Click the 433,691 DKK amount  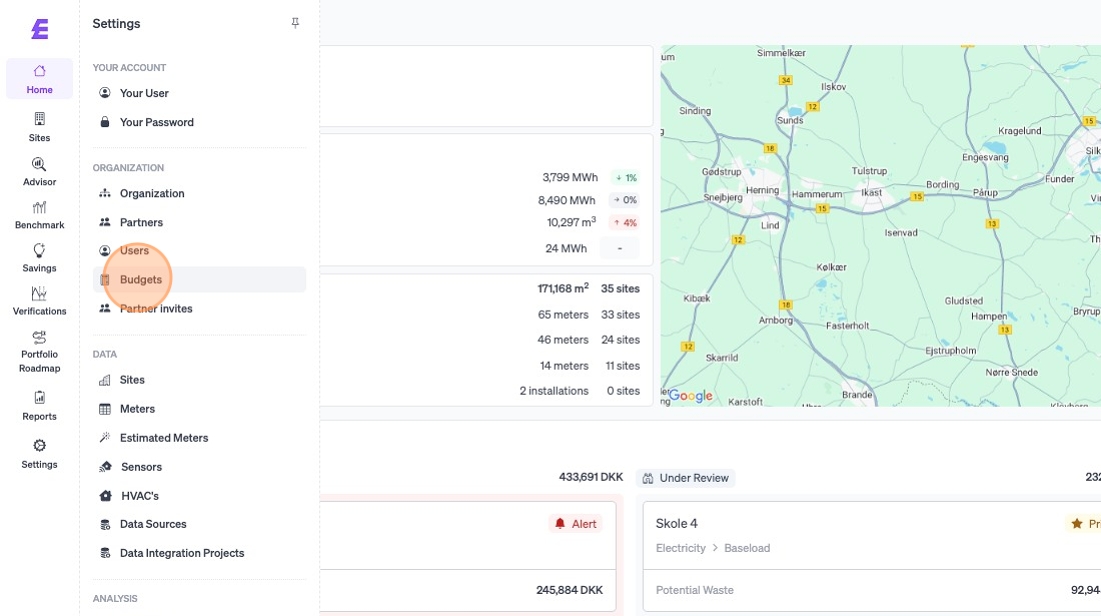pos(591,477)
